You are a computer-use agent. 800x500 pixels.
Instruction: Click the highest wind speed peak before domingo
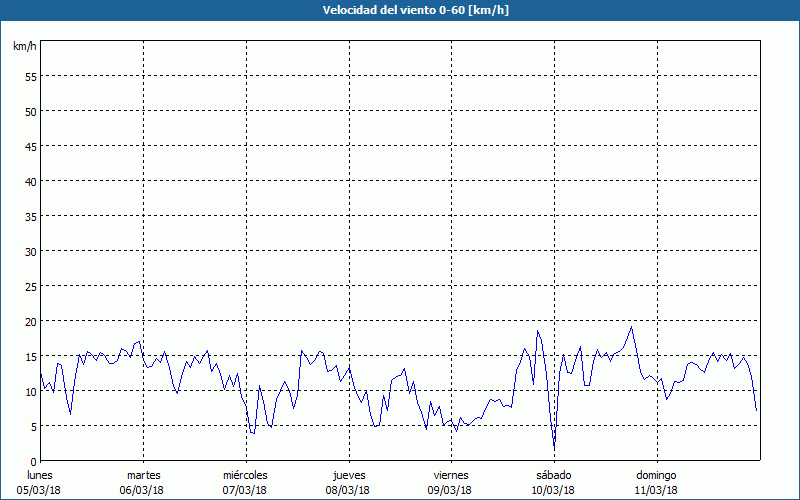[x=631, y=327]
